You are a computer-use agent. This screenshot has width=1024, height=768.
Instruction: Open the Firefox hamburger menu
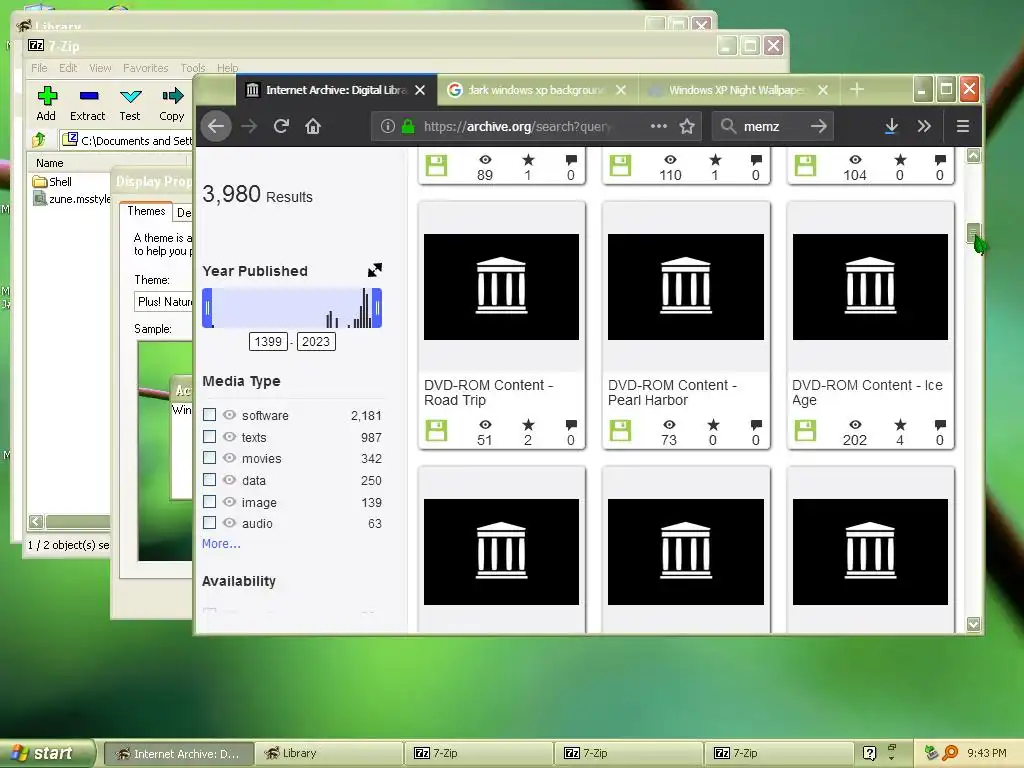click(963, 126)
